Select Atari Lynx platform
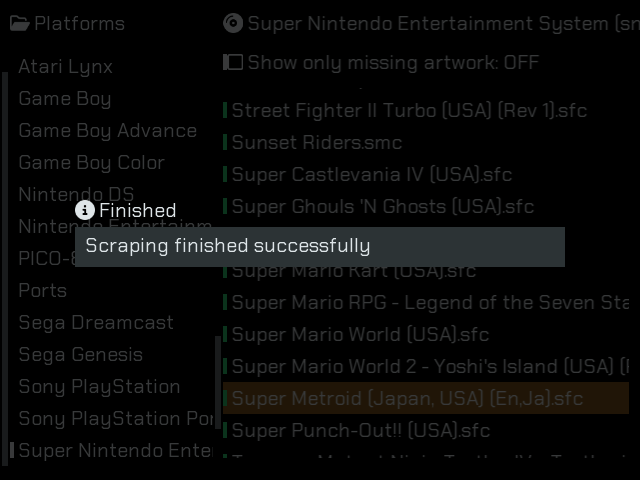 pos(65,66)
